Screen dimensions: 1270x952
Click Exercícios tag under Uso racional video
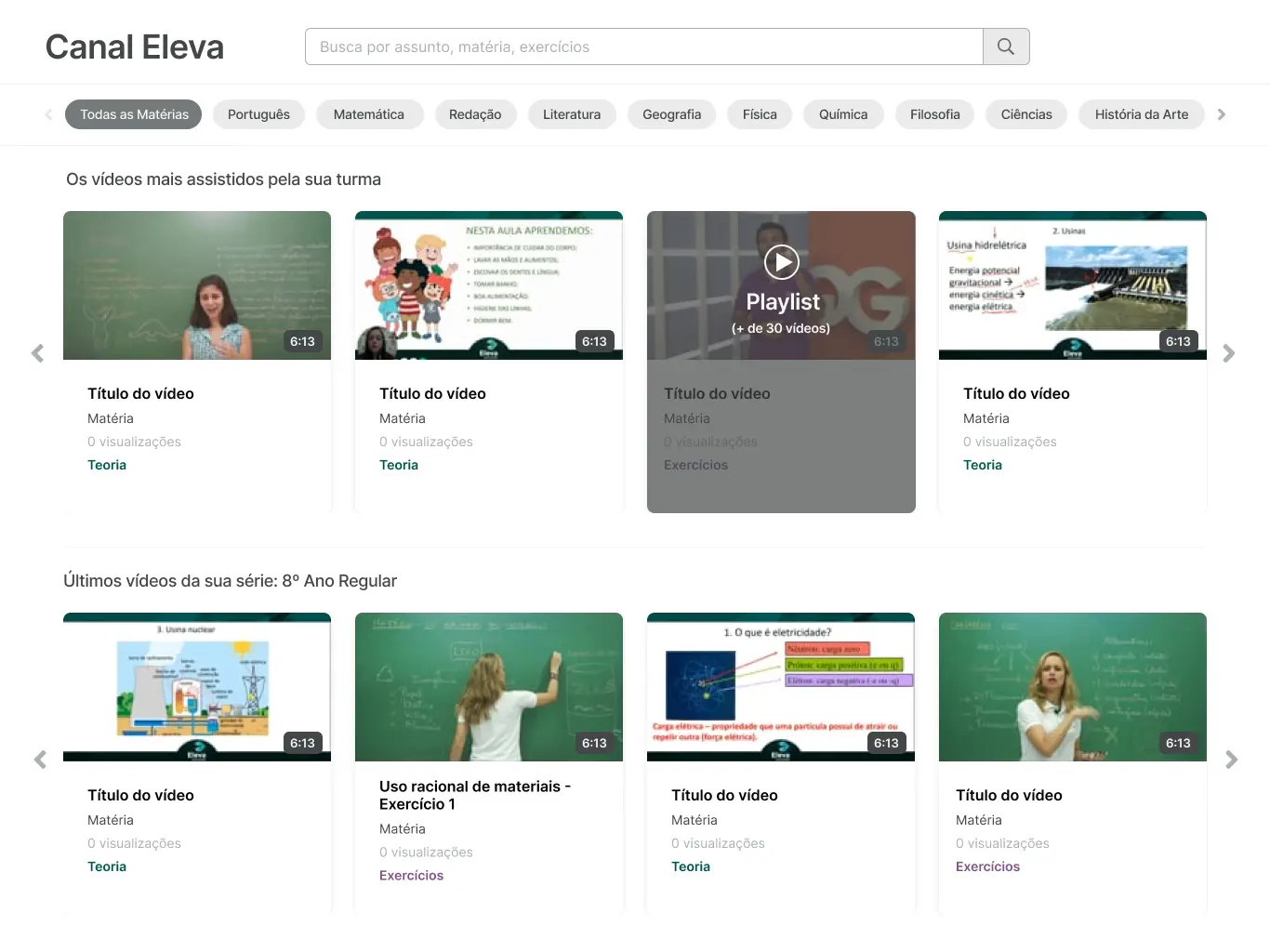[411, 876]
